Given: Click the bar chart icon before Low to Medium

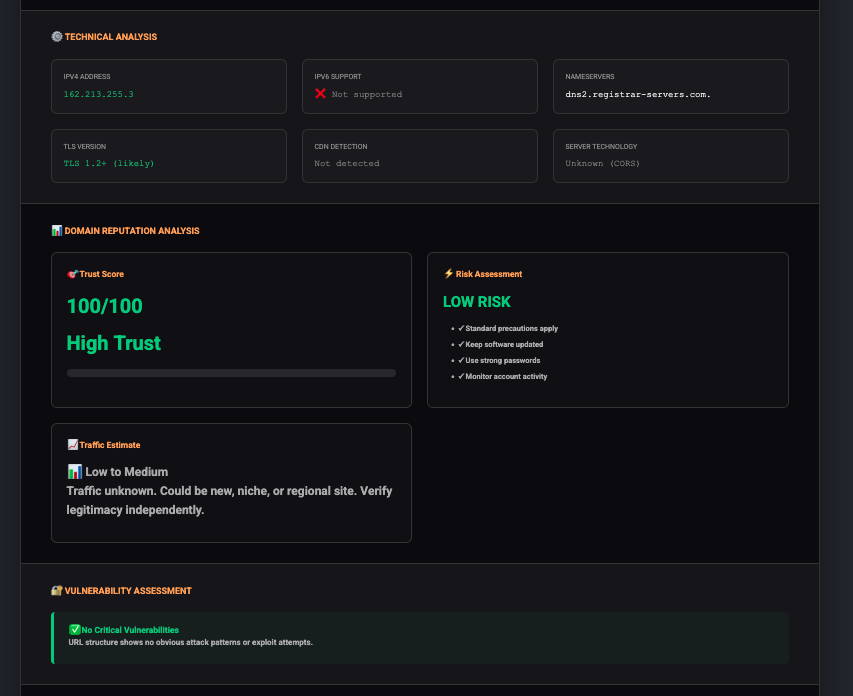Looking at the screenshot, I should click(75, 471).
